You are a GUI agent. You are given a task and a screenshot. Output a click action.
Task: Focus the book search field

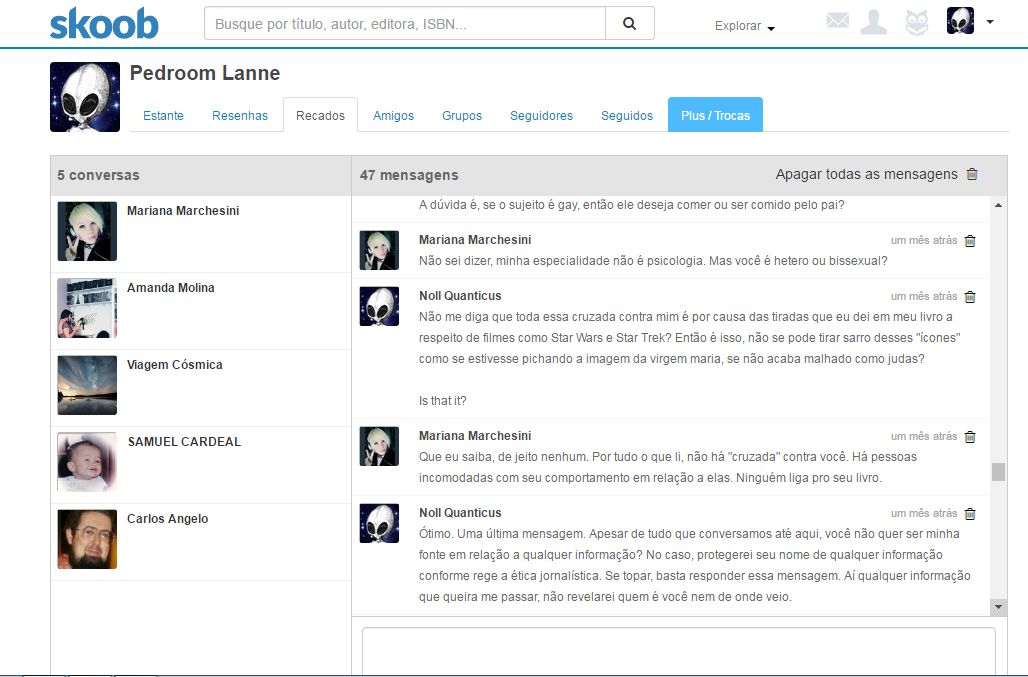[405, 24]
